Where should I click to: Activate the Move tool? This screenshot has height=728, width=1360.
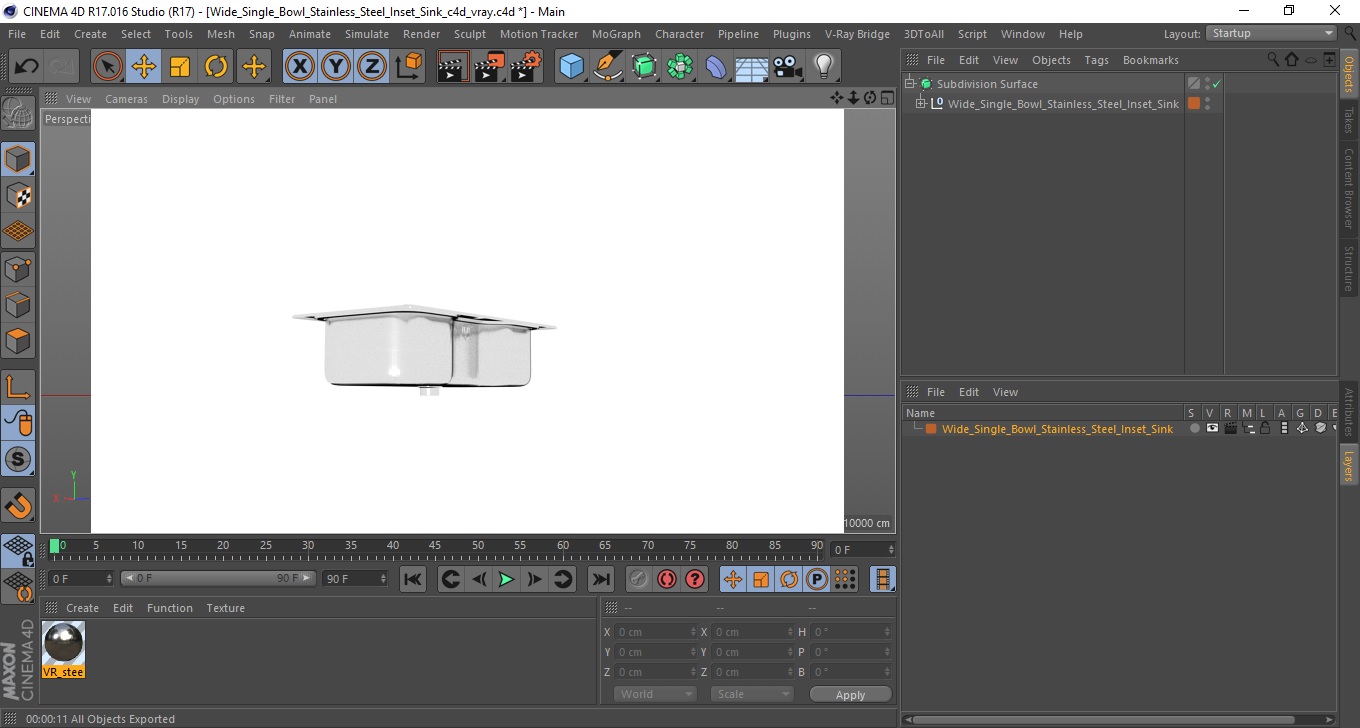coord(144,67)
